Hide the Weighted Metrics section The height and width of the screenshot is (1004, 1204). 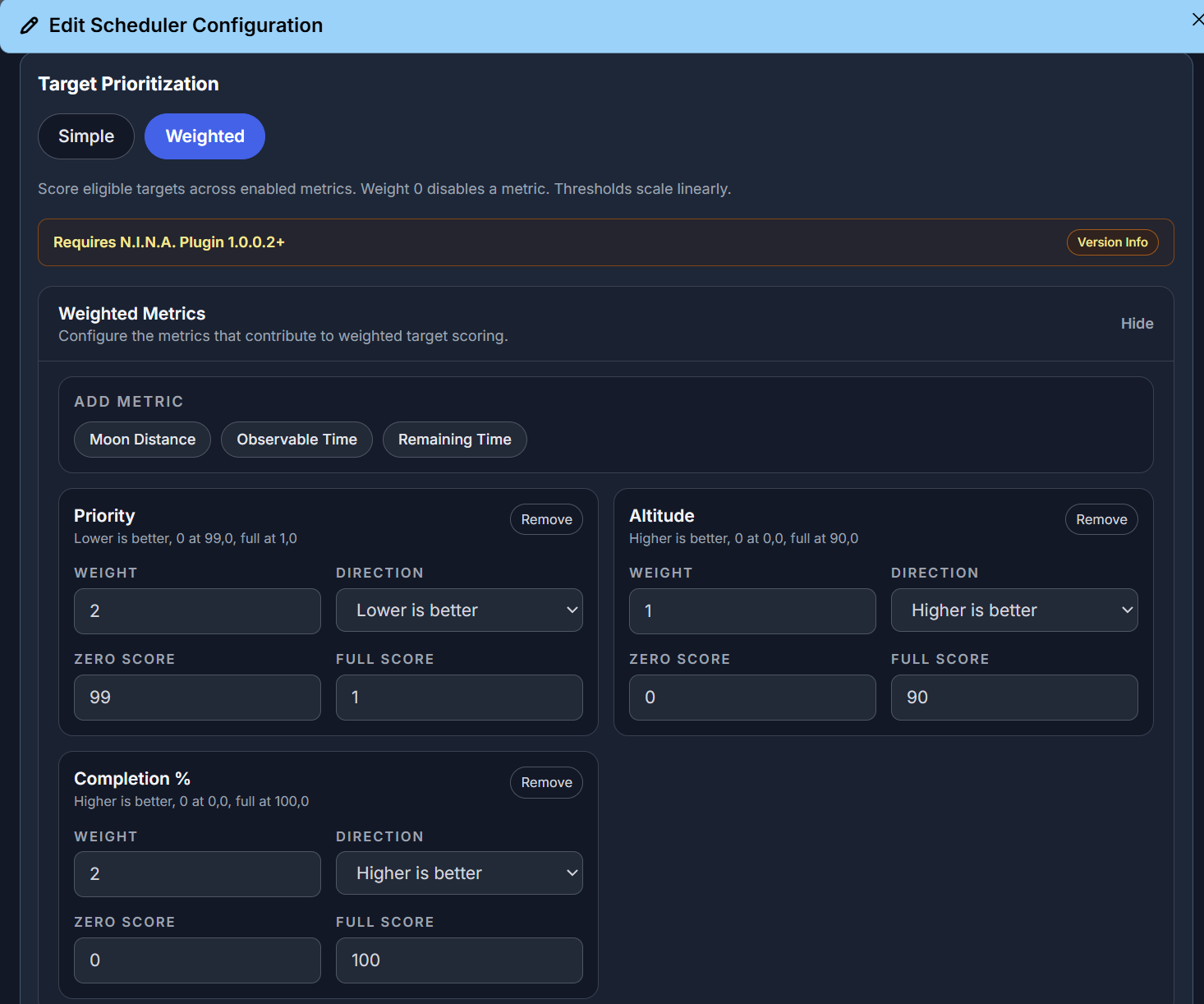[x=1137, y=324]
